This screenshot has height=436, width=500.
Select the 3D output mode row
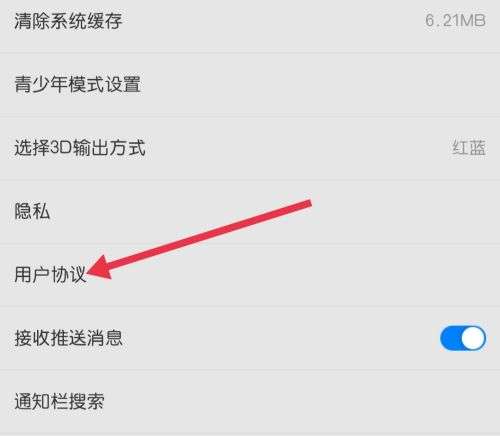tap(250, 148)
